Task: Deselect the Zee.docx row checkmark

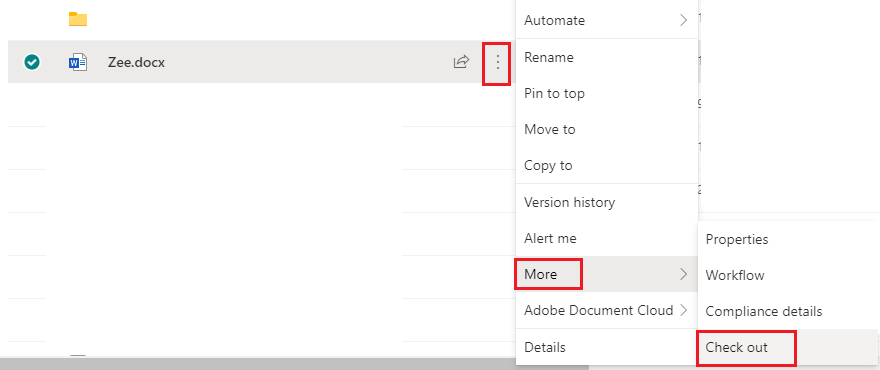Action: (x=31, y=62)
